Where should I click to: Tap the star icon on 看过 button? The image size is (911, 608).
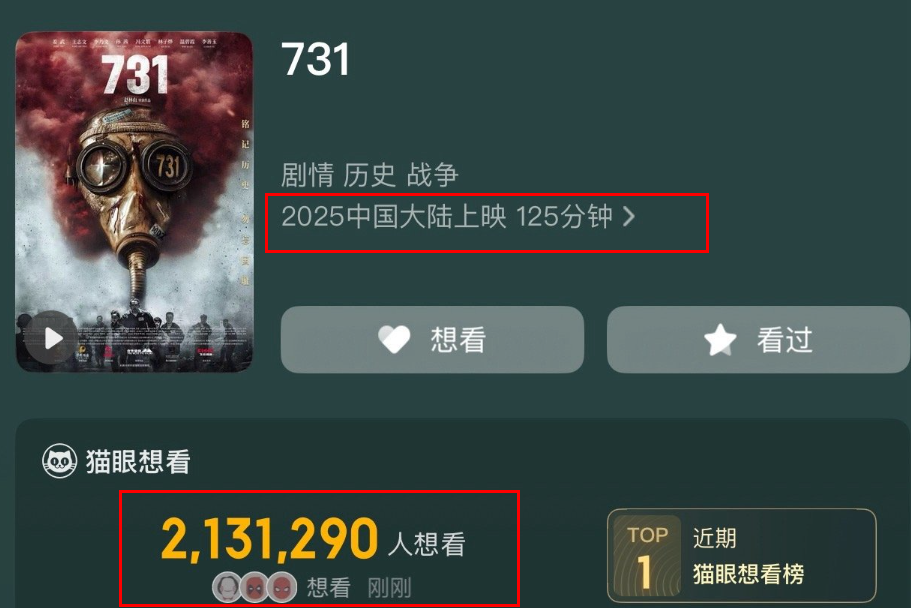click(720, 339)
